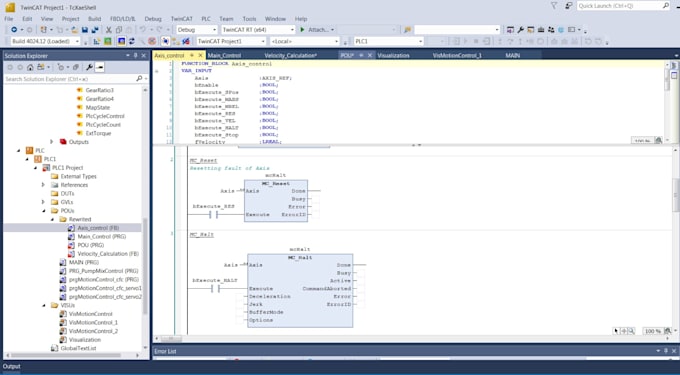Click the zoom magnifier icon in ladder editor
The height and width of the screenshot is (375, 680).
632,331
